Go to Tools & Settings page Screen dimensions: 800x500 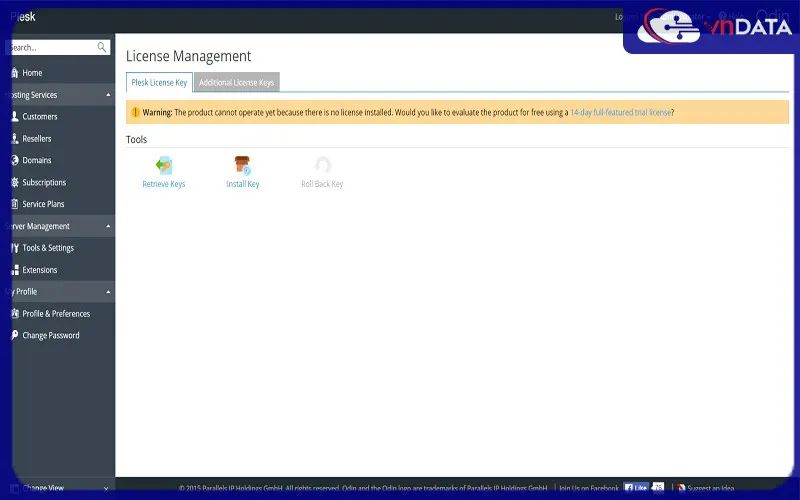[x=48, y=248]
